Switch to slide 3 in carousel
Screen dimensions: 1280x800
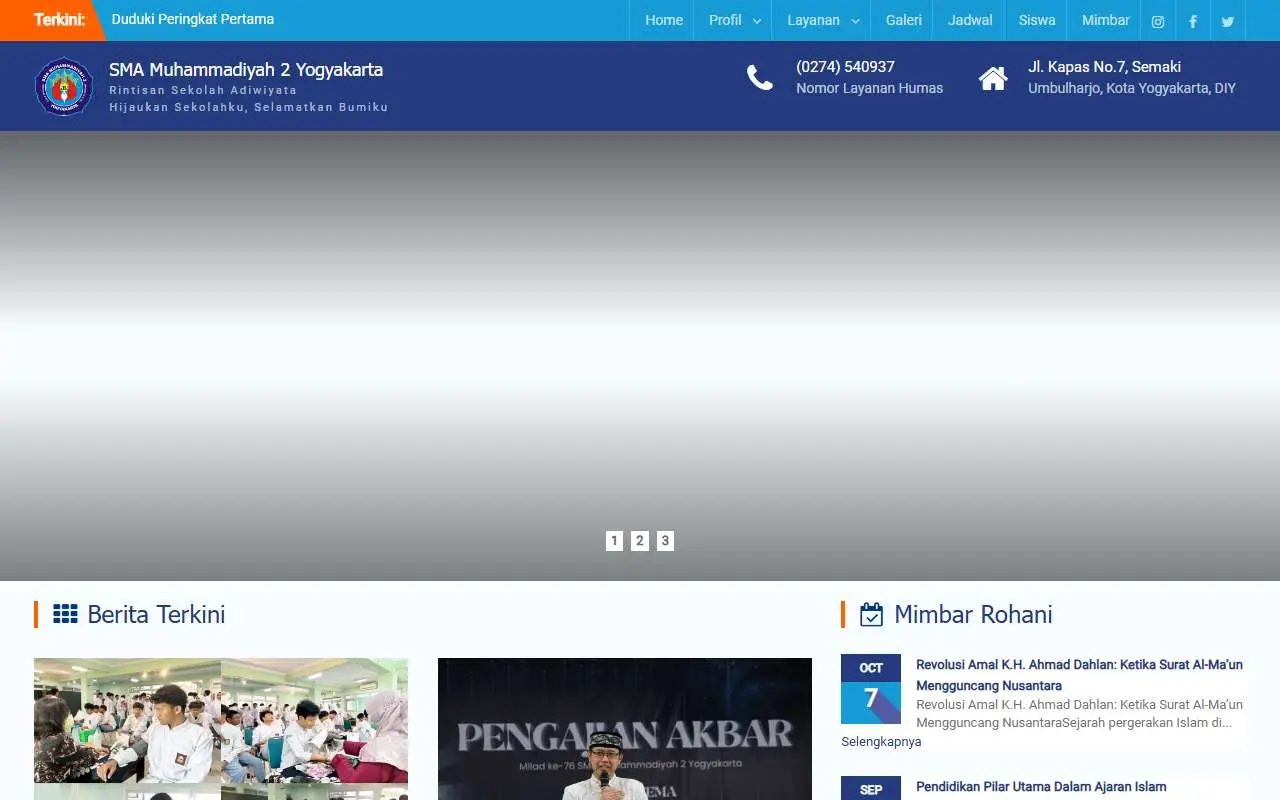point(665,541)
